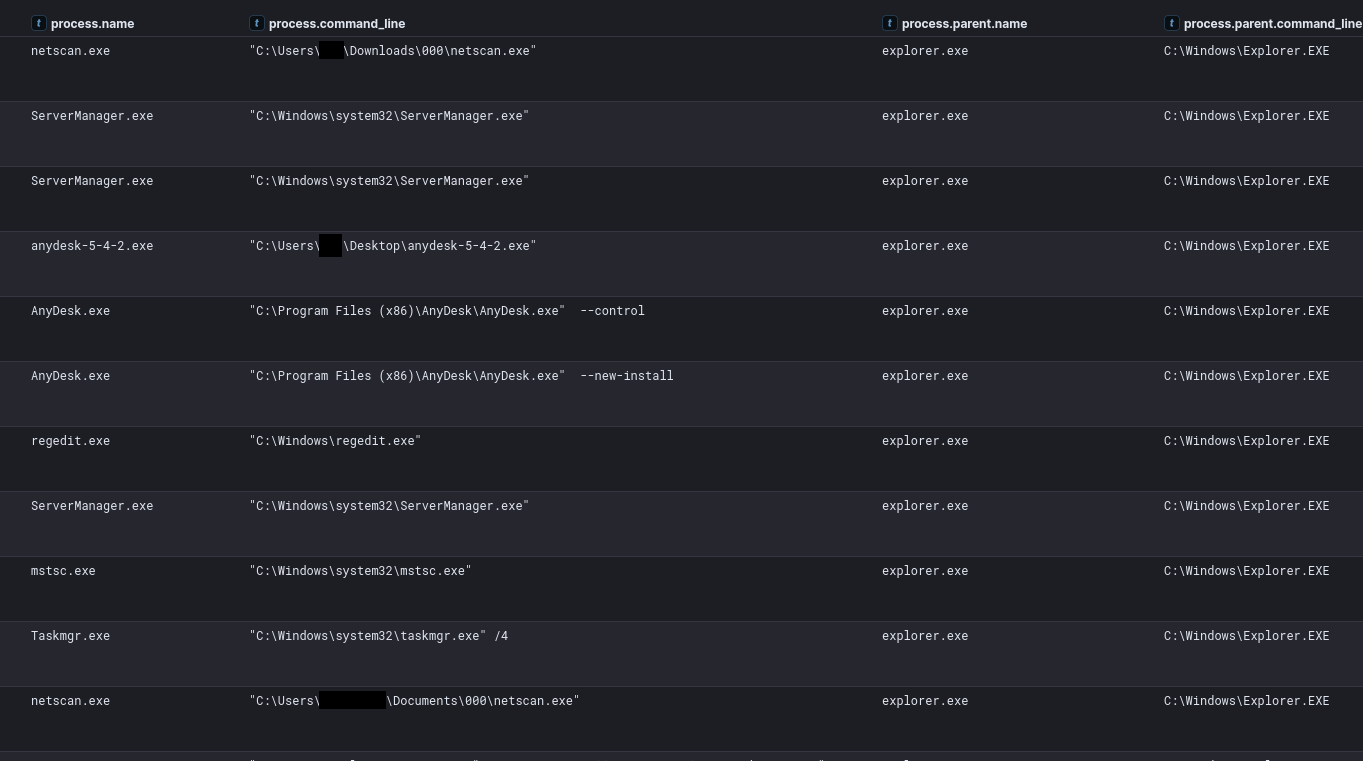Select the process.parent.command_line column header label
The width and height of the screenshot is (1363, 761).
point(1272,24)
